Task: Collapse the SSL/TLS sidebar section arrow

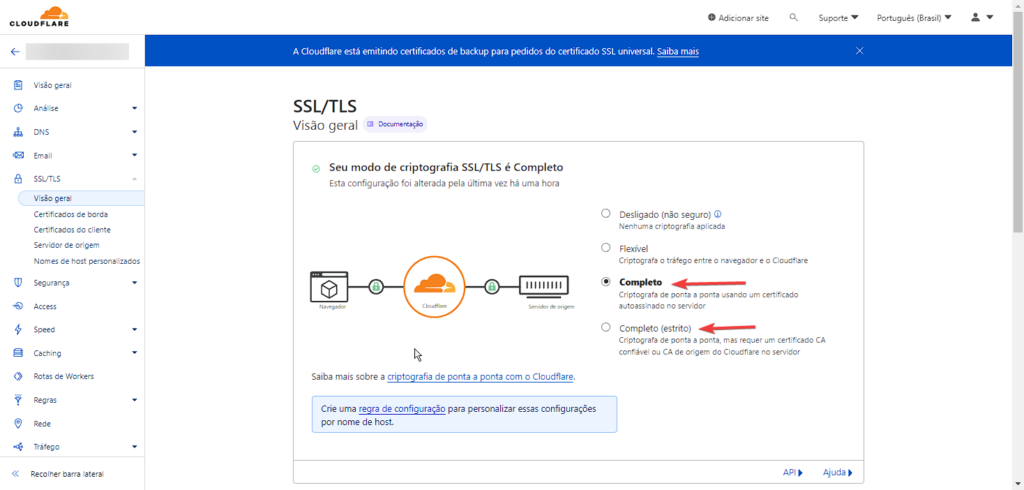Action: point(135,179)
